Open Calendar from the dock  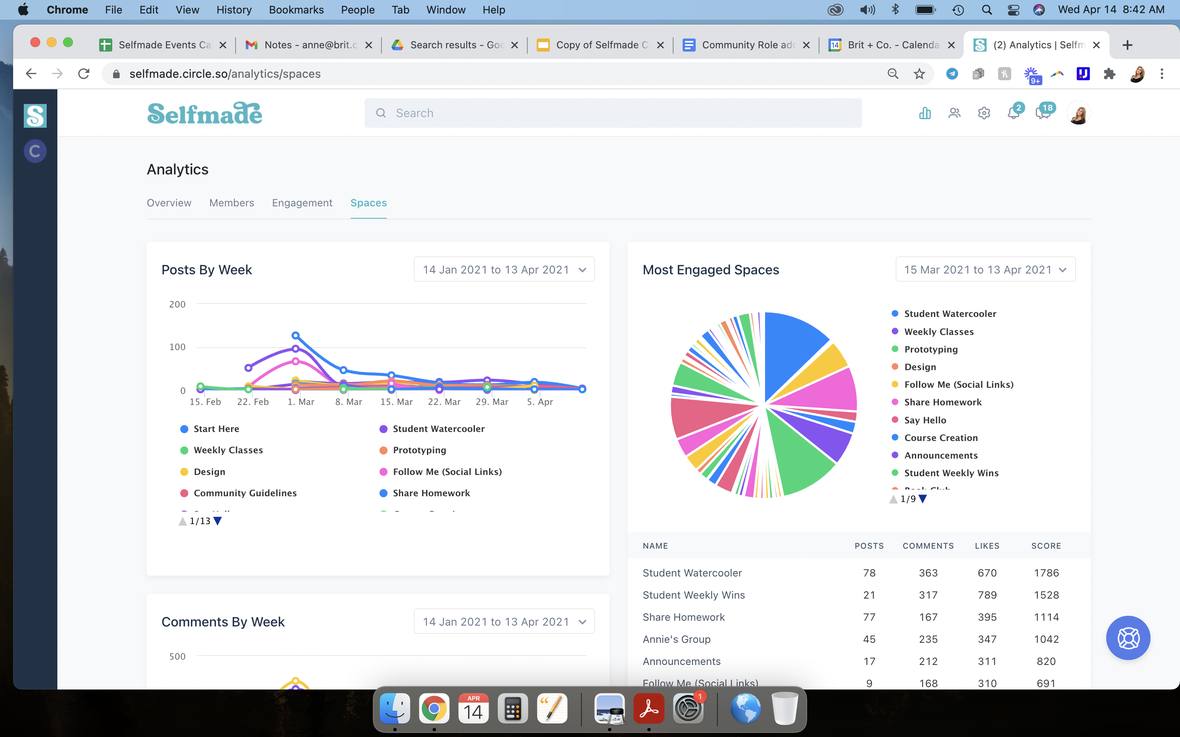pos(473,708)
